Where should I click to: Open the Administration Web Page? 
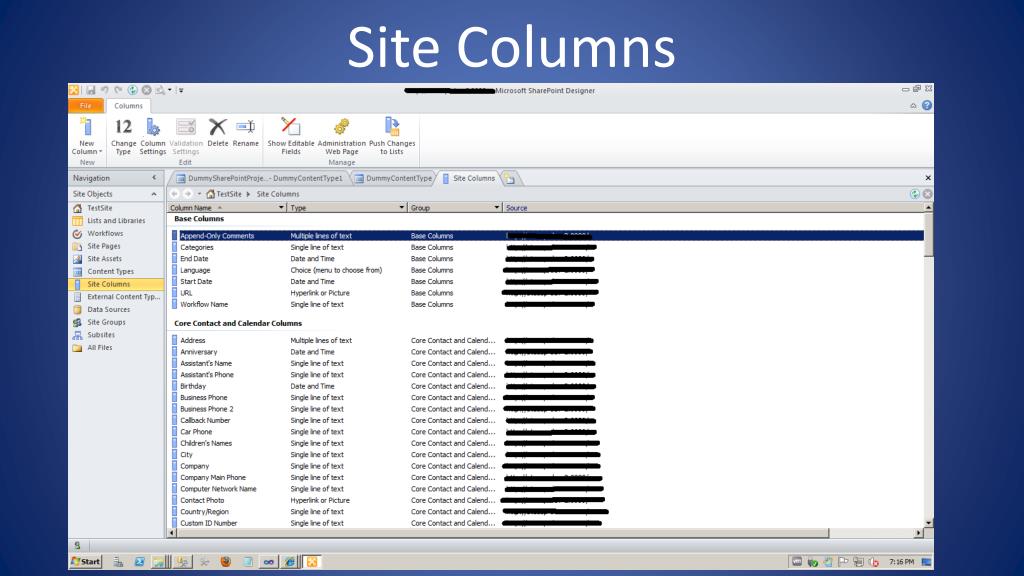342,136
